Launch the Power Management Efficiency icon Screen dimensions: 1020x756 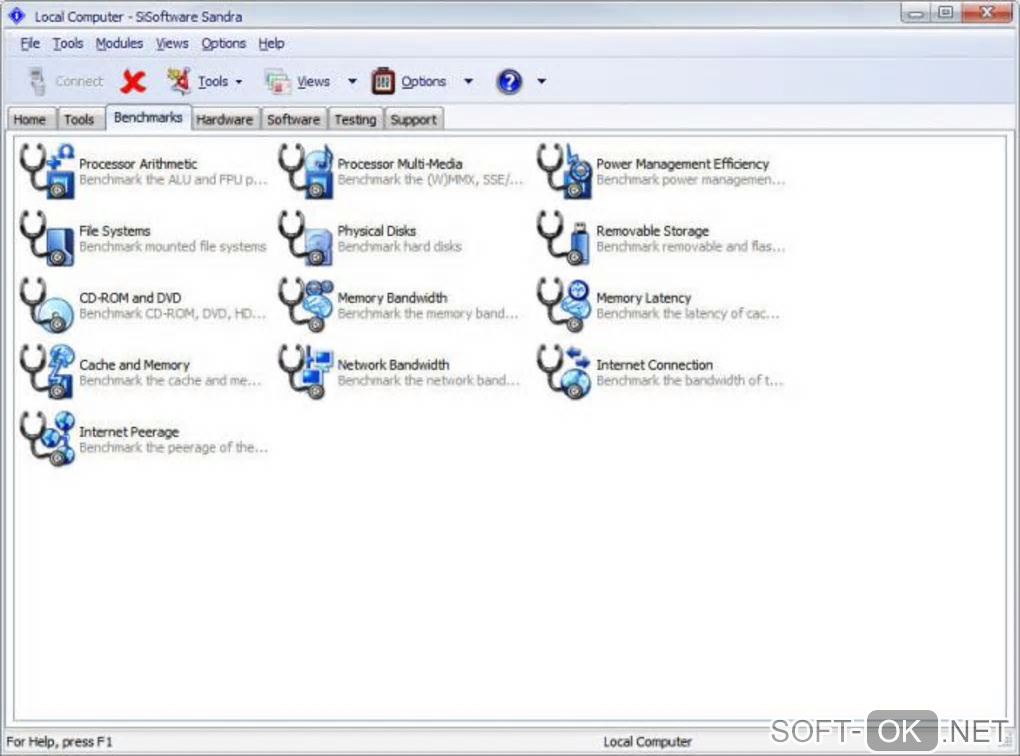565,171
